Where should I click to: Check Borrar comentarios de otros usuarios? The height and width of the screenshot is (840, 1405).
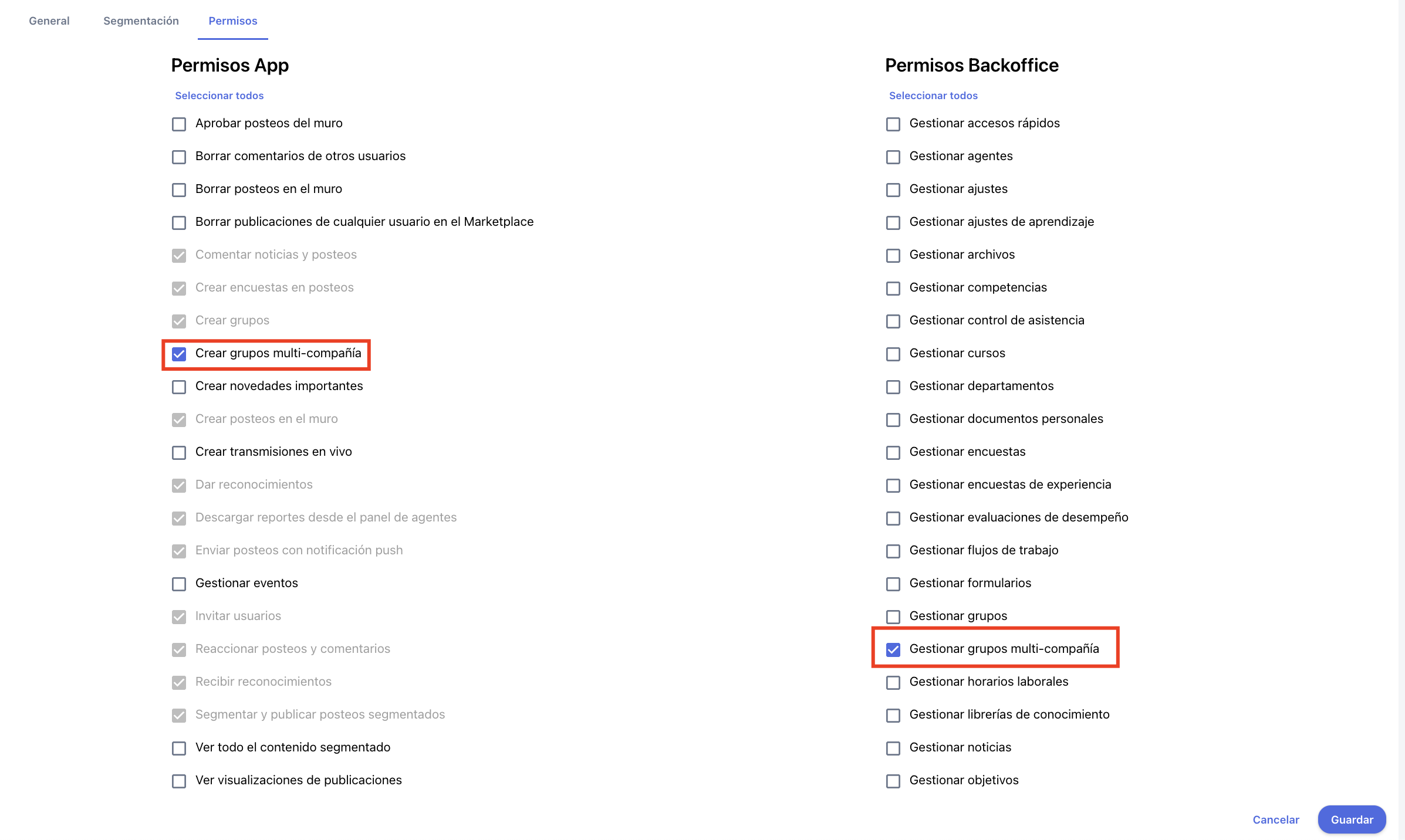(x=179, y=157)
